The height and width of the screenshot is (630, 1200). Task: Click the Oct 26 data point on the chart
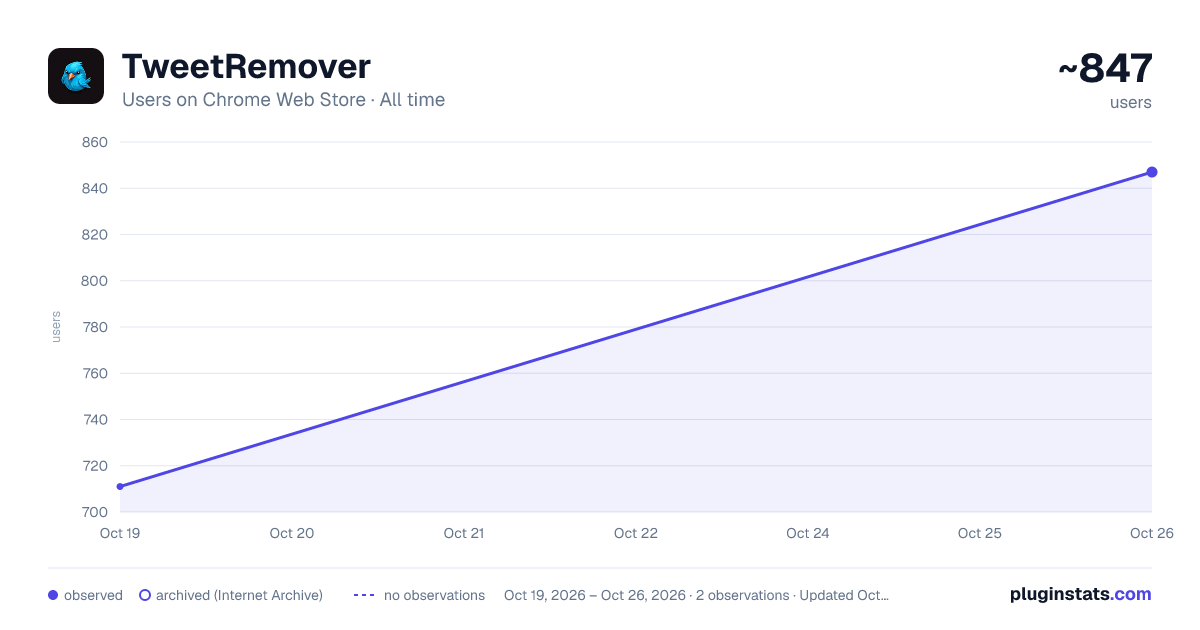pyautogui.click(x=1152, y=172)
